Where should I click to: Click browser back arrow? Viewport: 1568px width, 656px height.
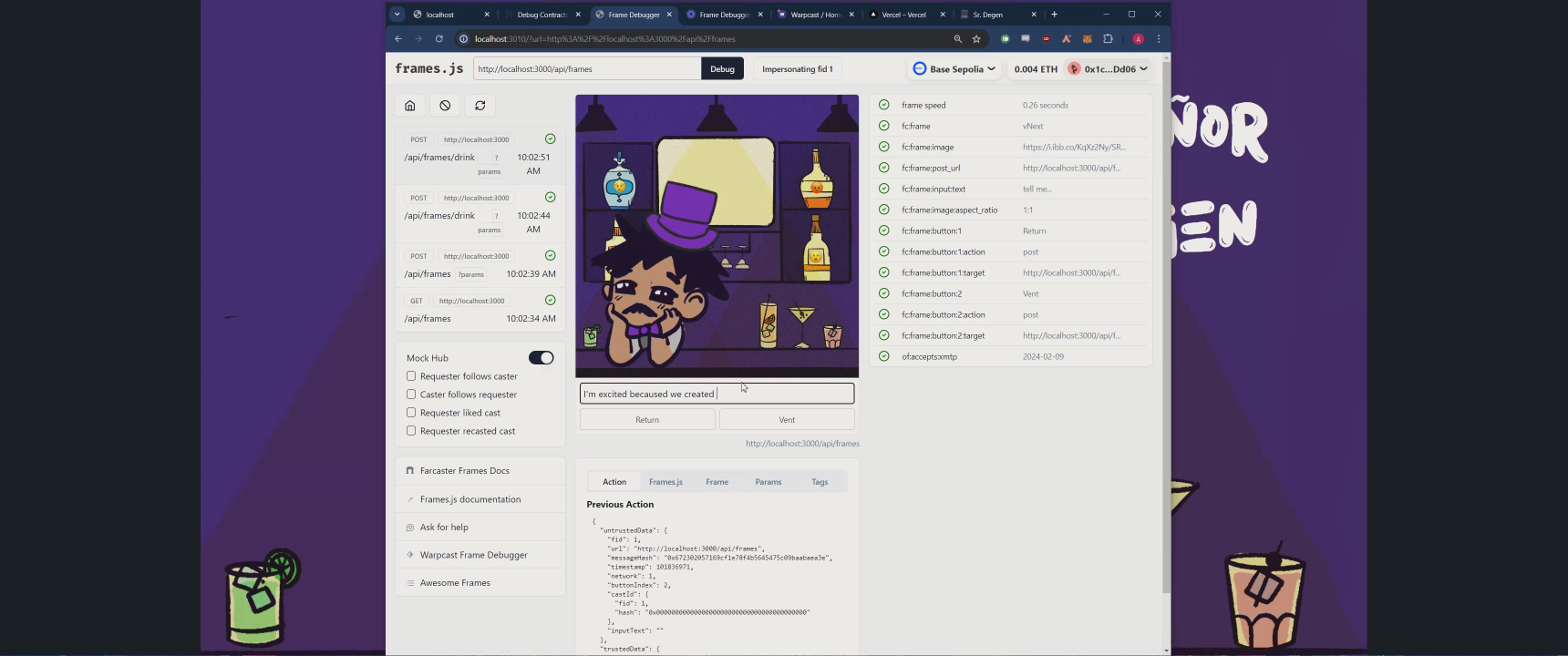(398, 39)
